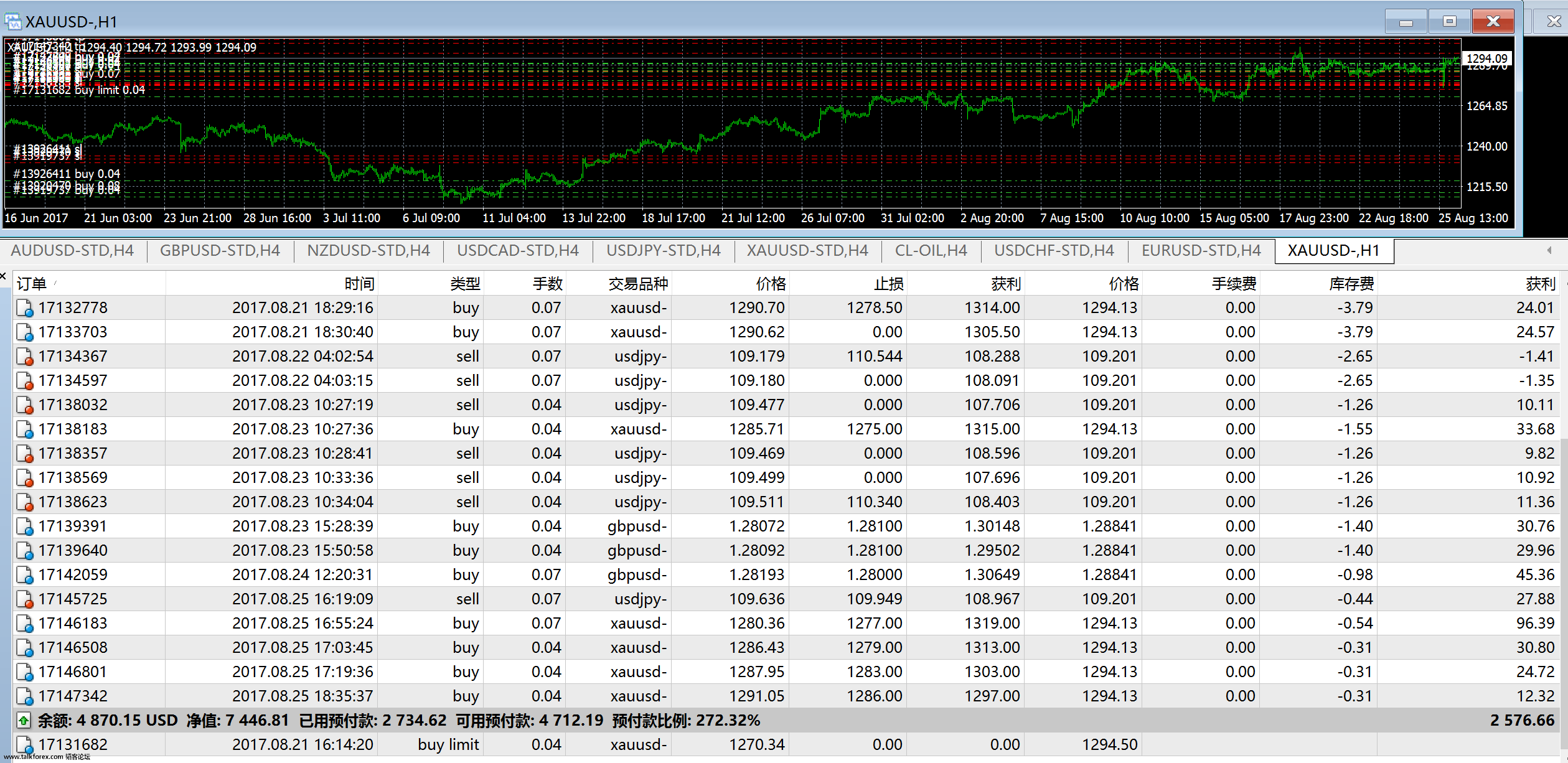Click the buy order icon for 17147342
The height and width of the screenshot is (763, 1568).
(x=25, y=696)
